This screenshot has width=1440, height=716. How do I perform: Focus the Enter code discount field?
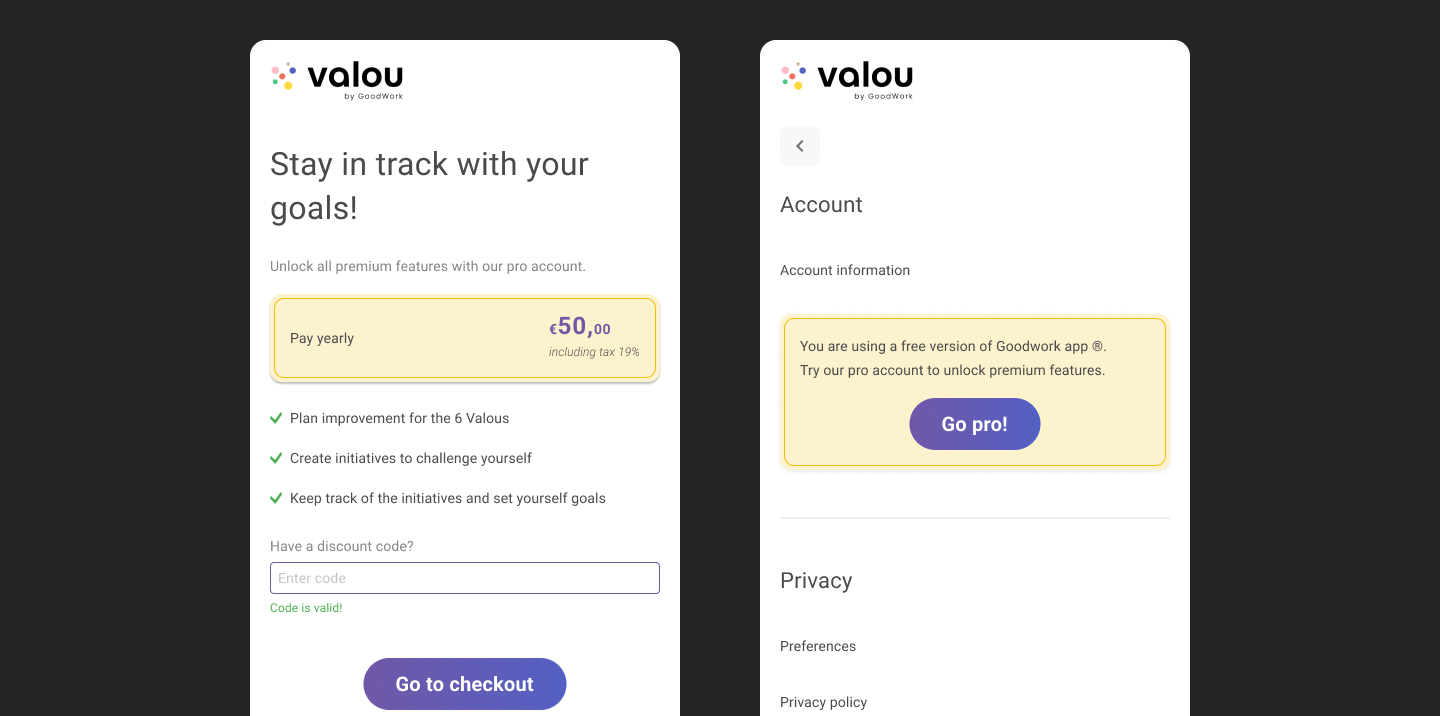coord(465,578)
